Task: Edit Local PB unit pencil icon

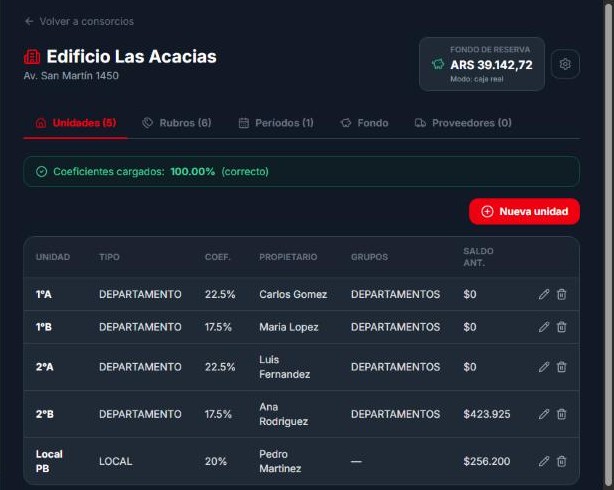Action: point(544,461)
